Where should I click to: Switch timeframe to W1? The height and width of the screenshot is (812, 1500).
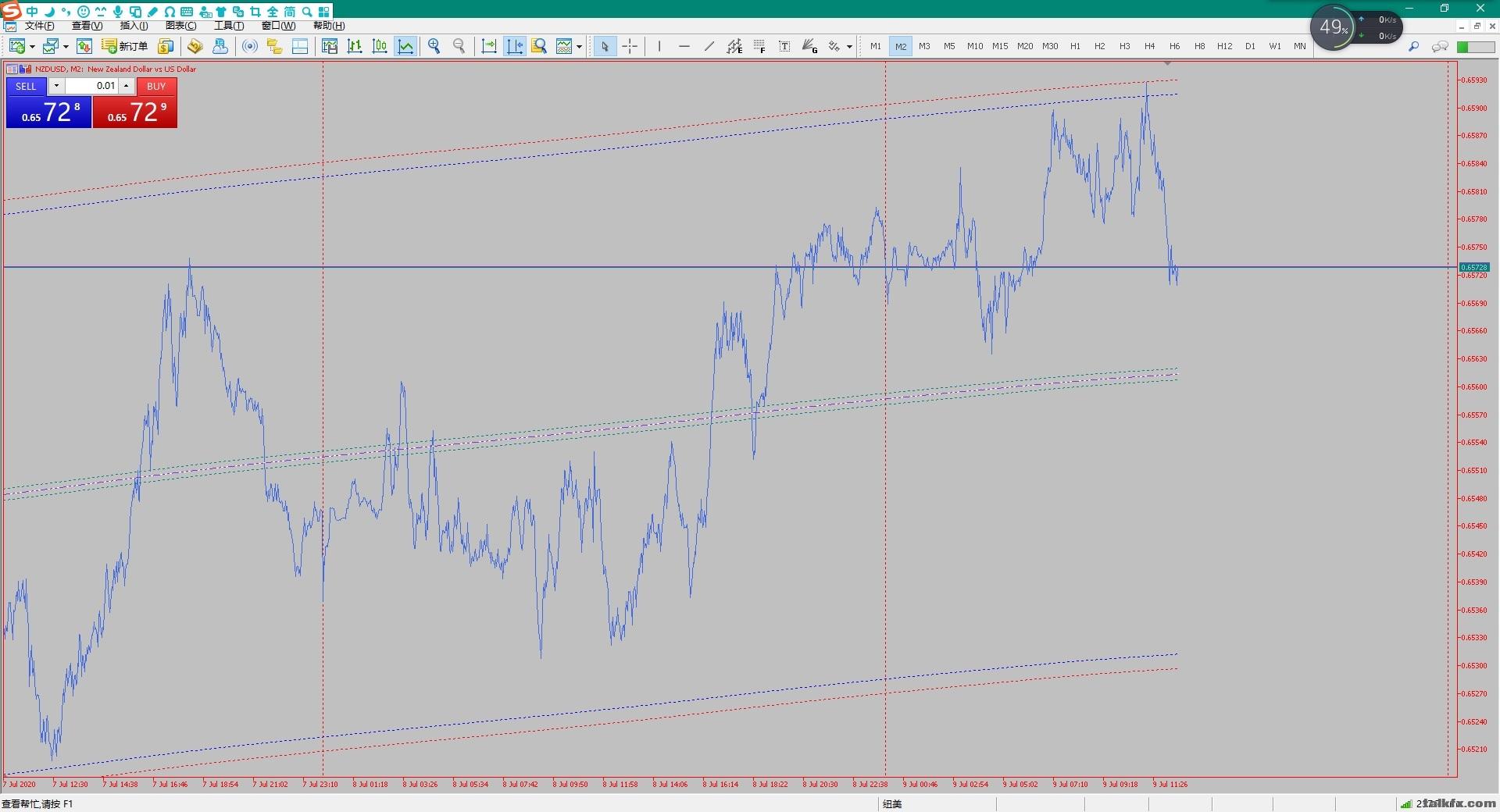1275,47
